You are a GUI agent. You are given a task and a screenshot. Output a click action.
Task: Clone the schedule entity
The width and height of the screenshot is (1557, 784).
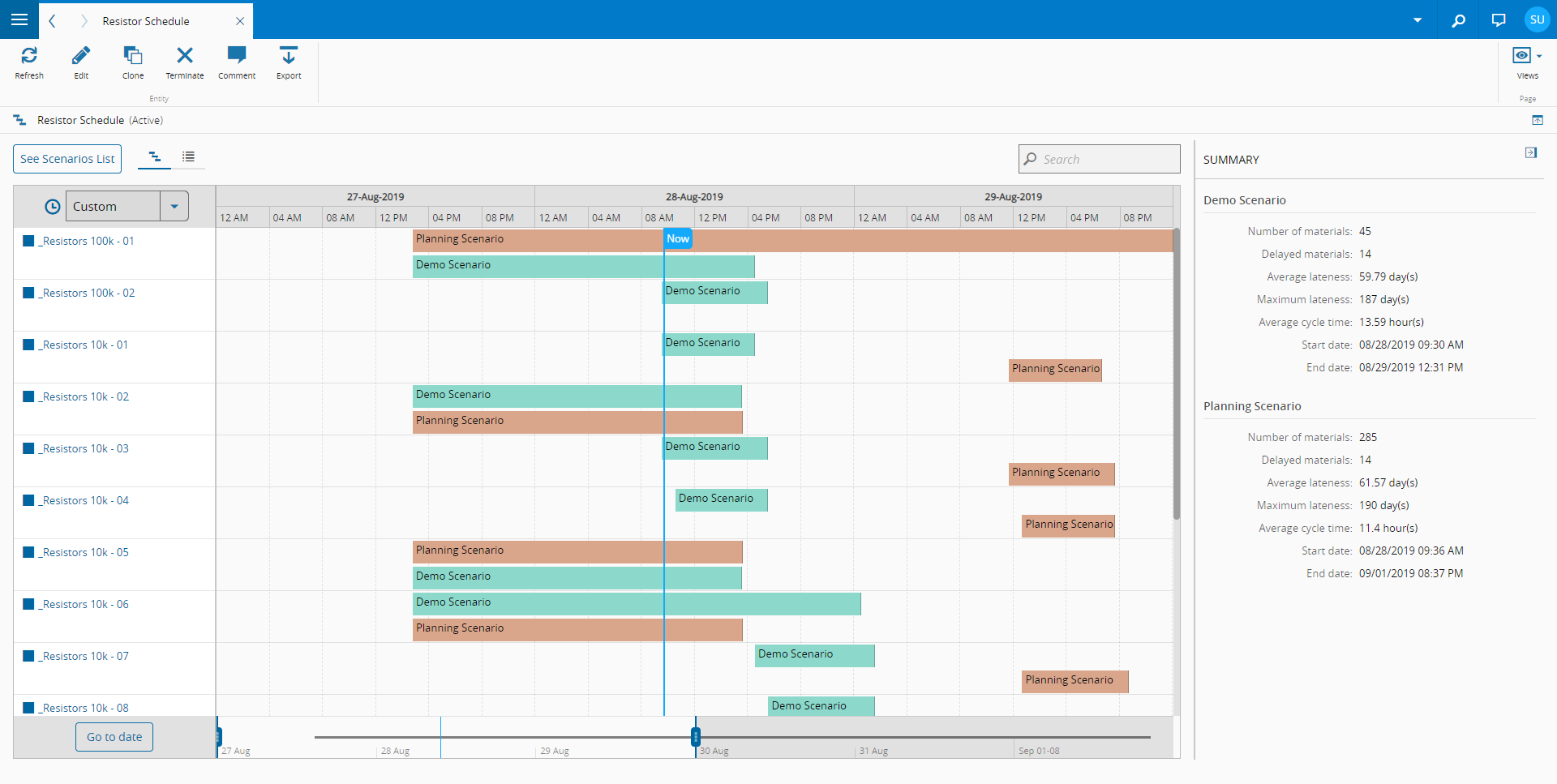point(133,62)
